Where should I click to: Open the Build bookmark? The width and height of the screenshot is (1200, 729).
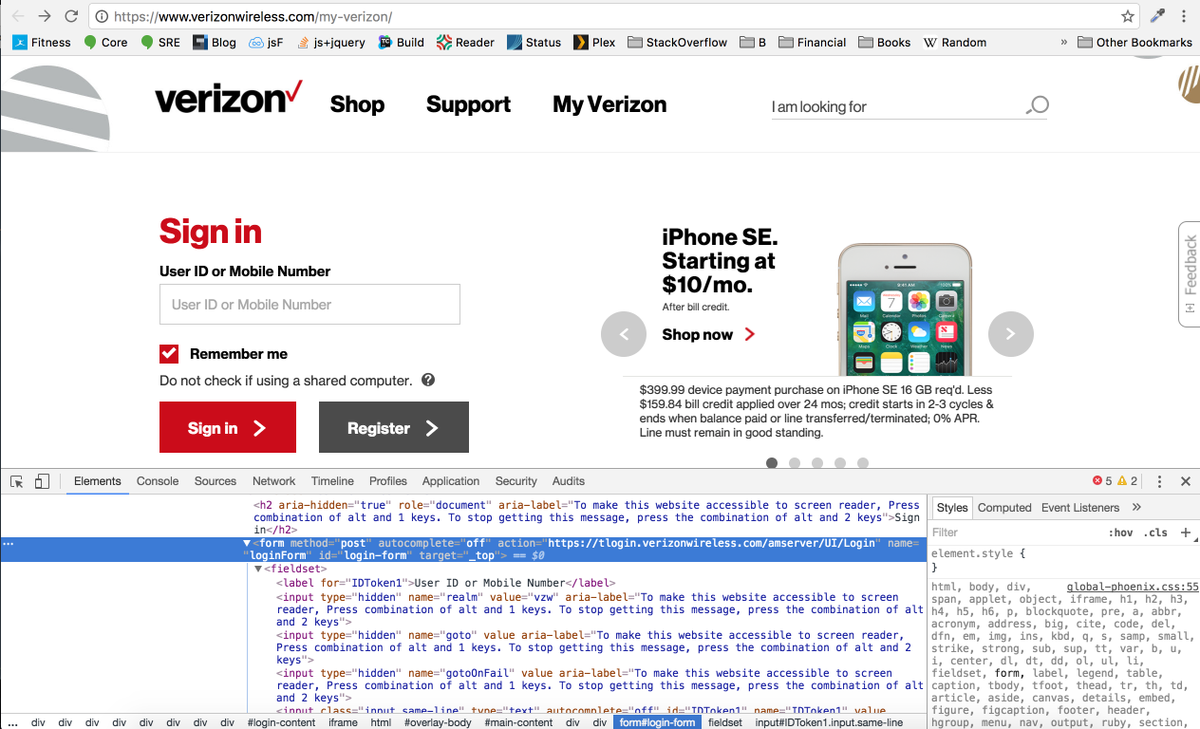coord(401,42)
